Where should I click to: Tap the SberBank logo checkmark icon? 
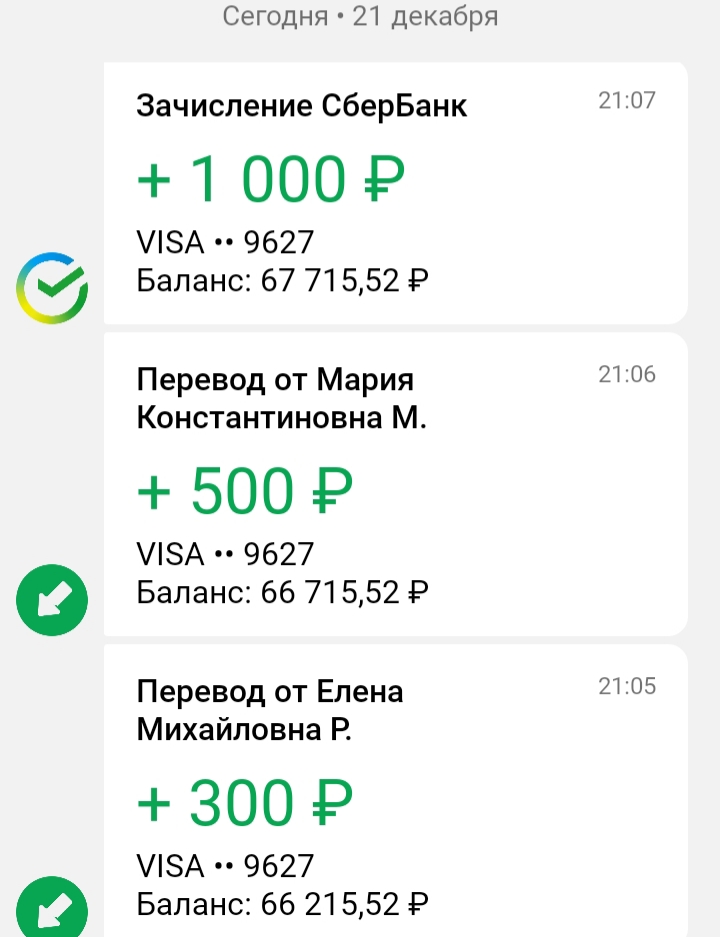(x=52, y=288)
